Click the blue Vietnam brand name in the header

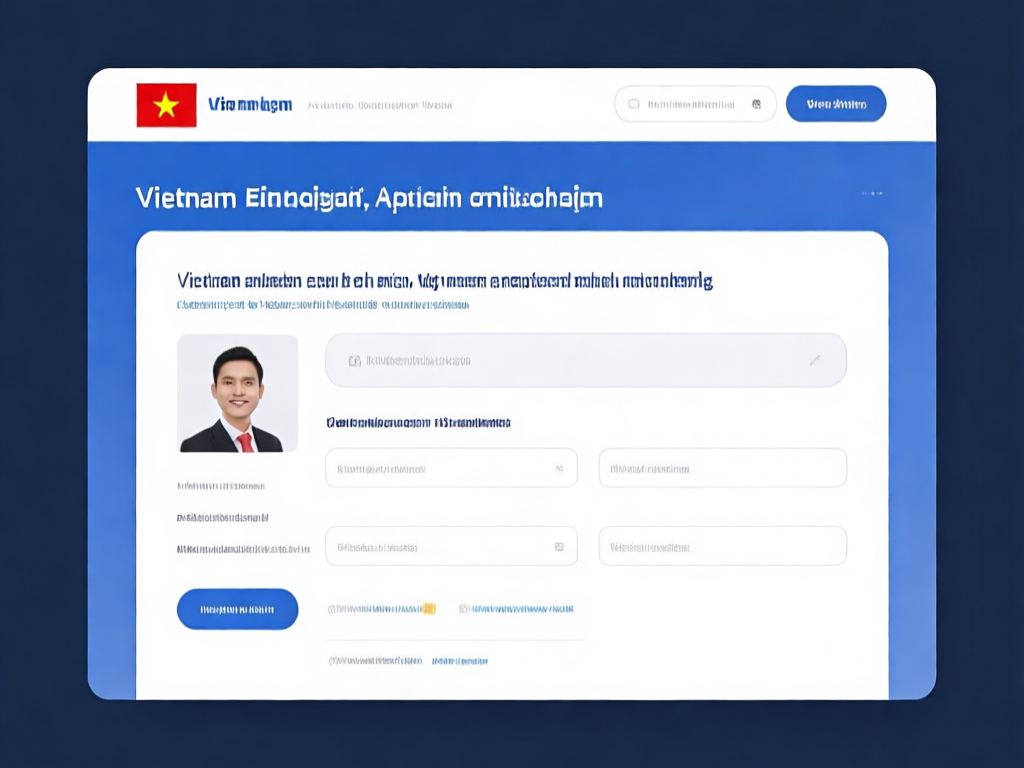tap(249, 104)
